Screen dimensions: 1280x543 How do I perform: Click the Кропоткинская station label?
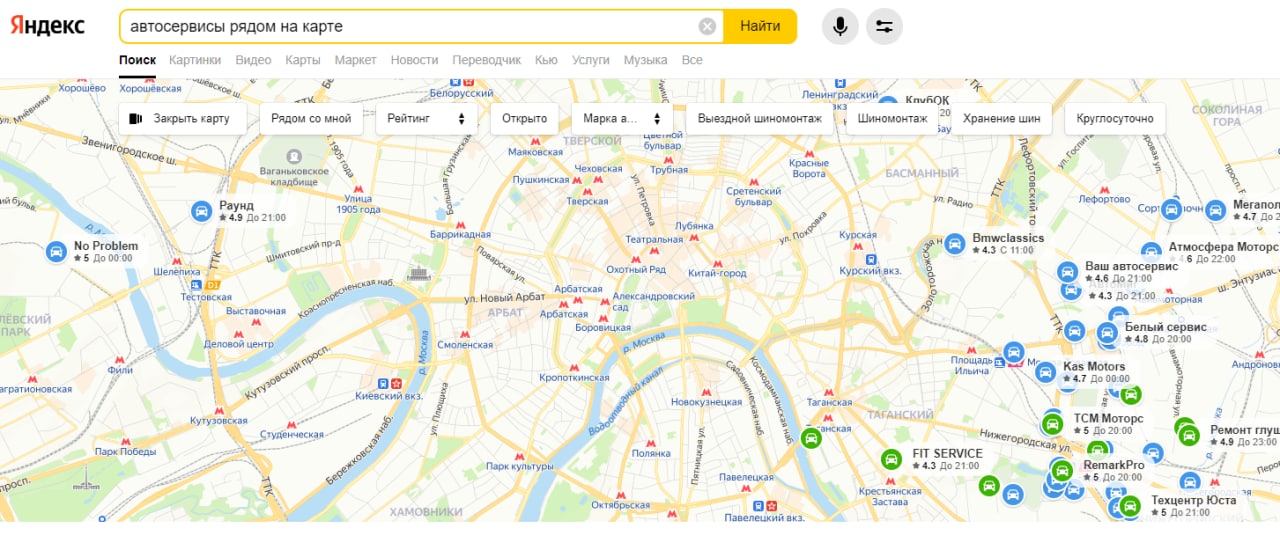coord(574,378)
